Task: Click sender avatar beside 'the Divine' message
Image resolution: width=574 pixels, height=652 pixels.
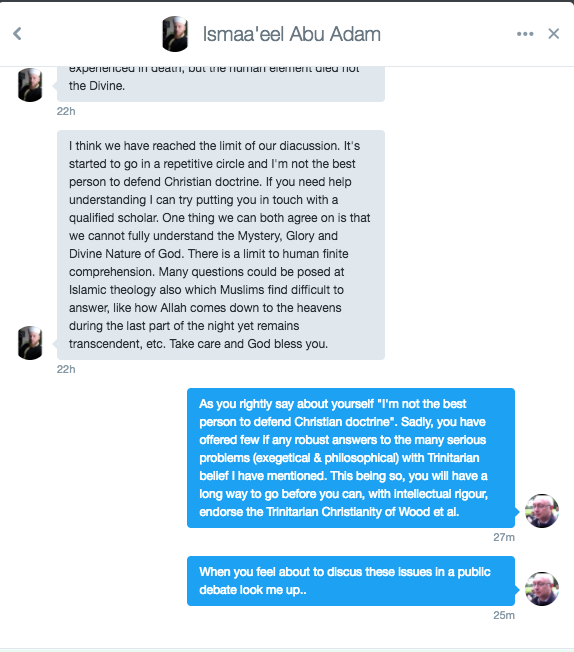Action: click(x=30, y=85)
